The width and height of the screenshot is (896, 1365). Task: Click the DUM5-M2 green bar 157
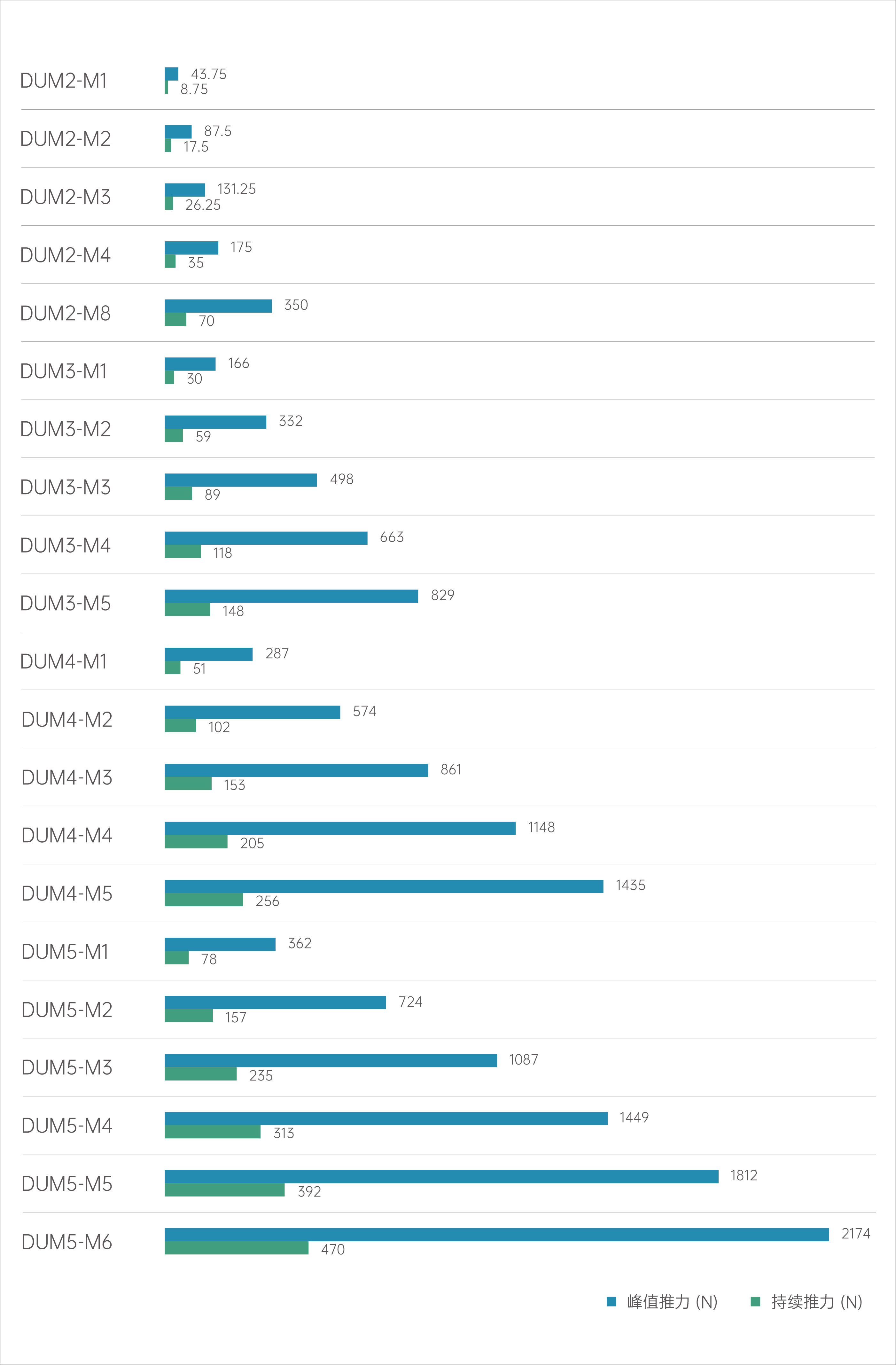189,1016
